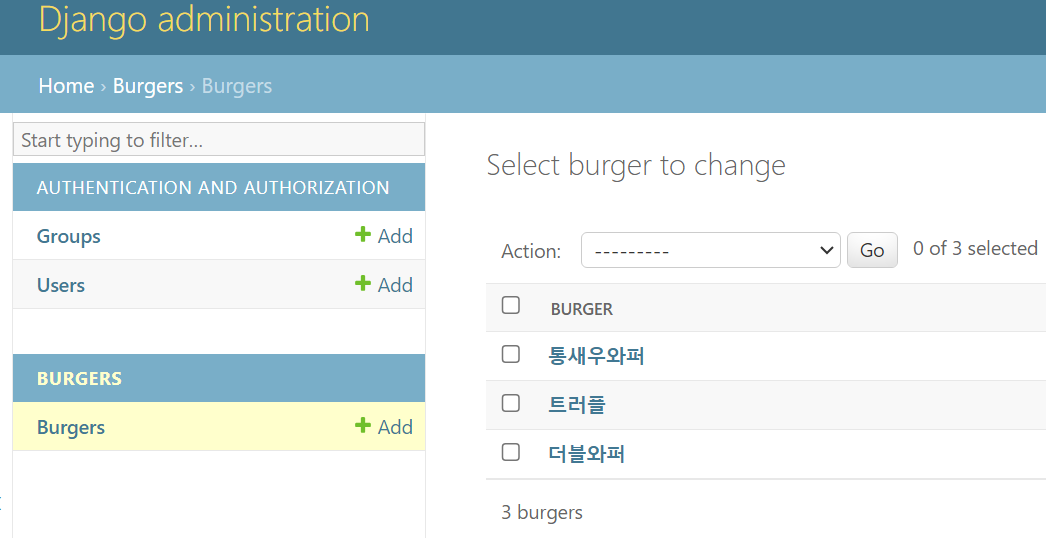The width and height of the screenshot is (1046, 538).
Task: Open the Action dropdown menu
Action: [710, 250]
